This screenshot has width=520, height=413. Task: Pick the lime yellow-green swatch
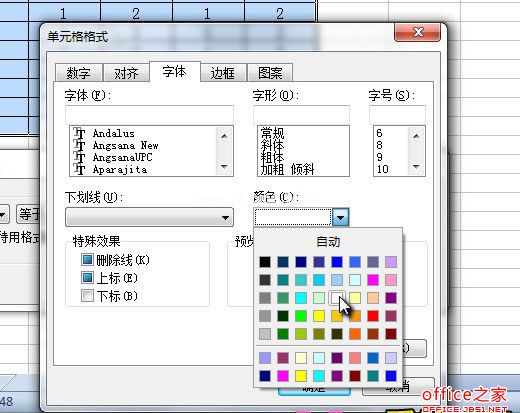click(301, 334)
